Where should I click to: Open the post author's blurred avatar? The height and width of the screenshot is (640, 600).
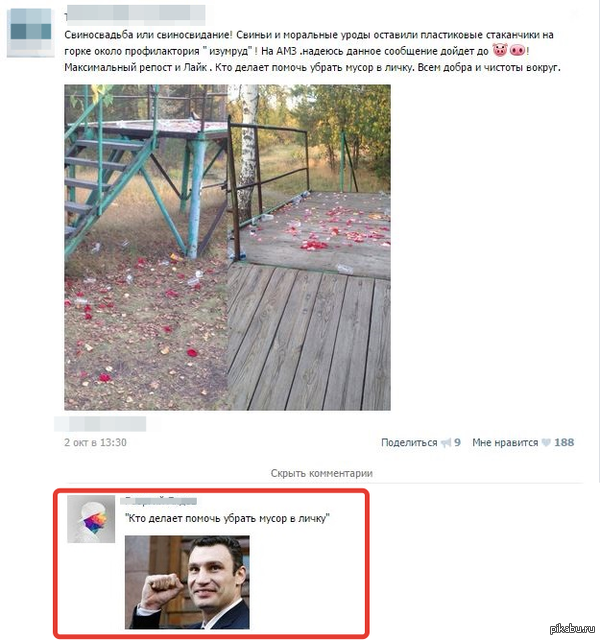(x=31, y=32)
